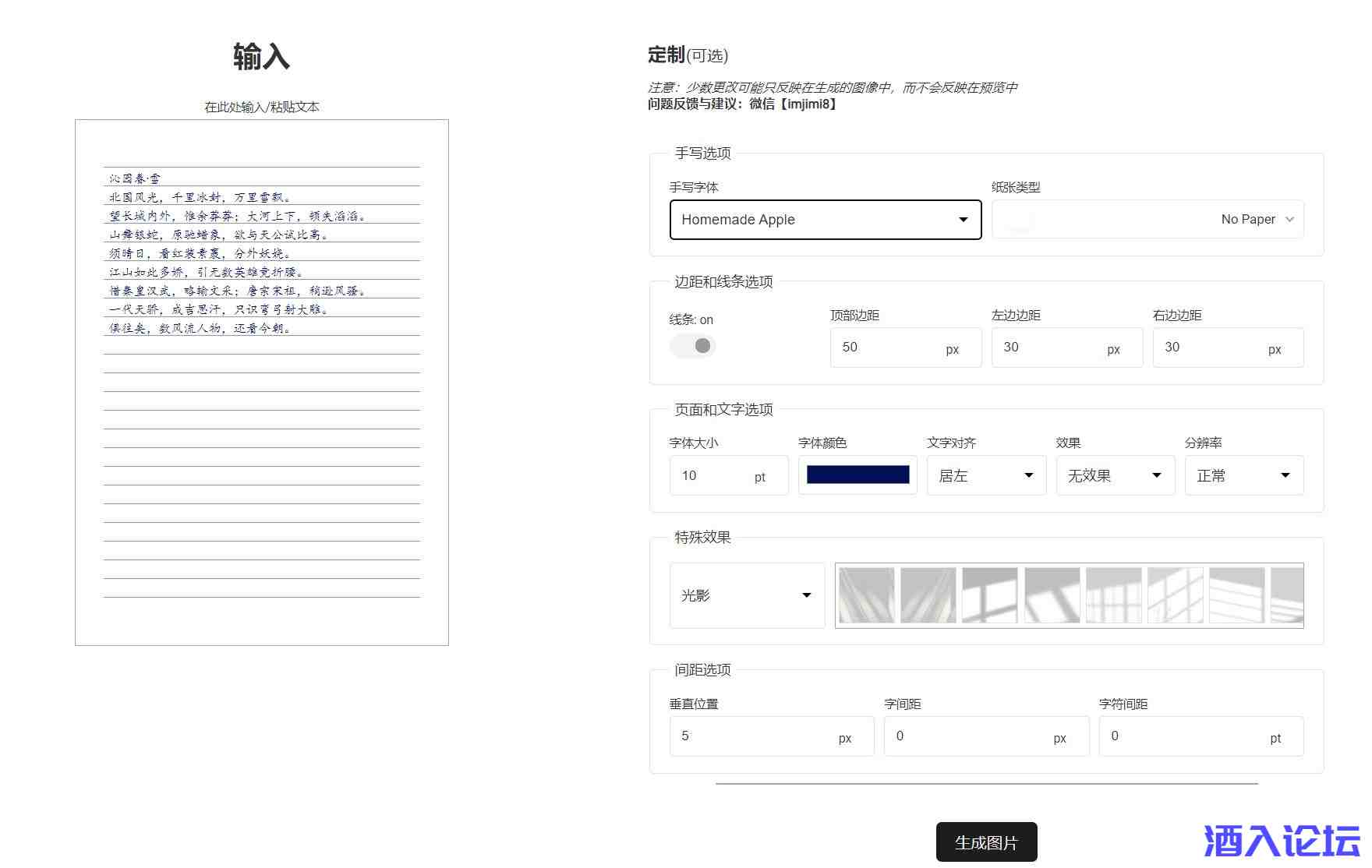Click the 顶部边距 top margin field
The image size is (1372, 868).
click(889, 348)
